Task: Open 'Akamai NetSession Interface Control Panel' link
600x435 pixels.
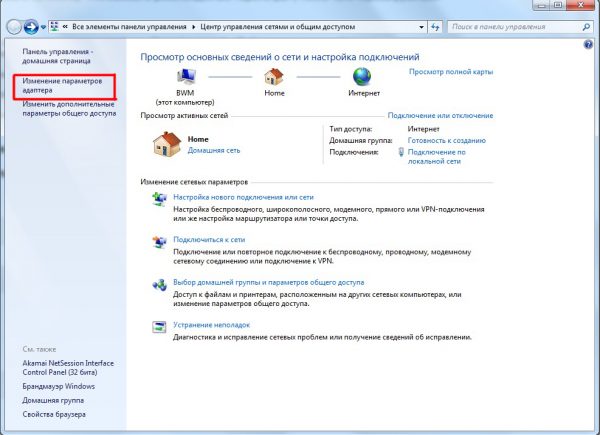Action: 68,368
